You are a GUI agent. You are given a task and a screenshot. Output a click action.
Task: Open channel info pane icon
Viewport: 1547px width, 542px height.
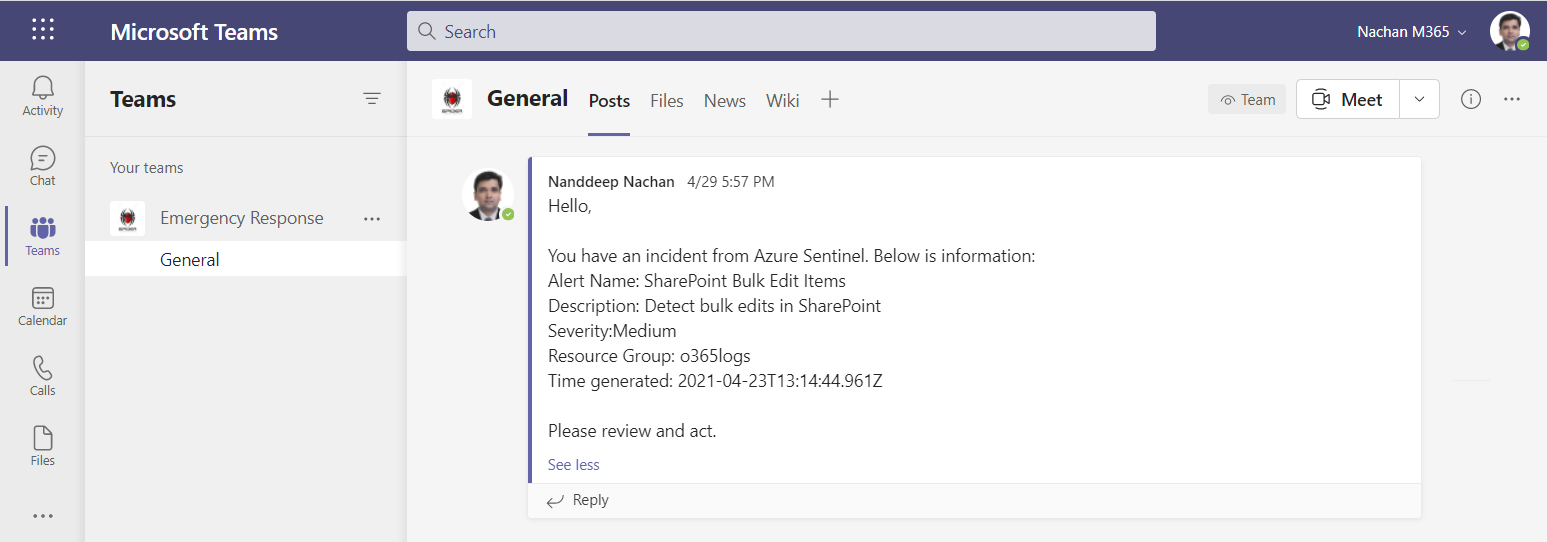[x=1470, y=99]
